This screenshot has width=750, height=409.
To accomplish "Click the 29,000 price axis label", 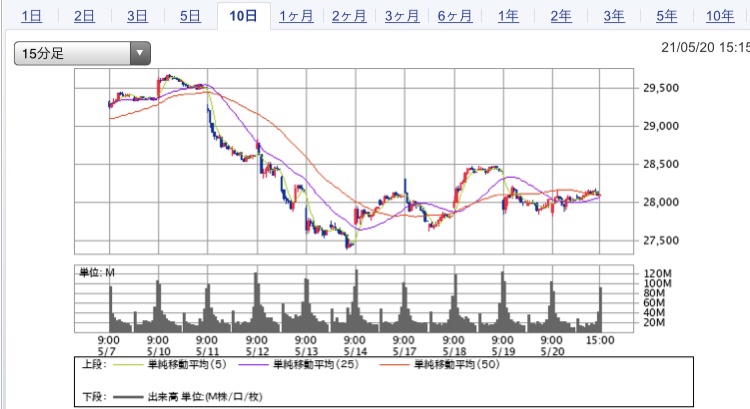I will tap(661, 126).
